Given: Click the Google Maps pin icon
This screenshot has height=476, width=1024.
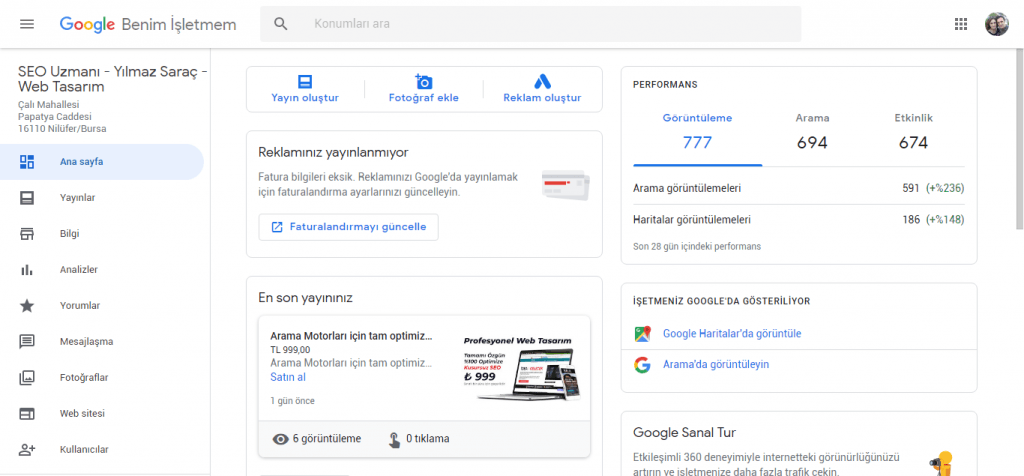Looking at the screenshot, I should click(x=642, y=334).
